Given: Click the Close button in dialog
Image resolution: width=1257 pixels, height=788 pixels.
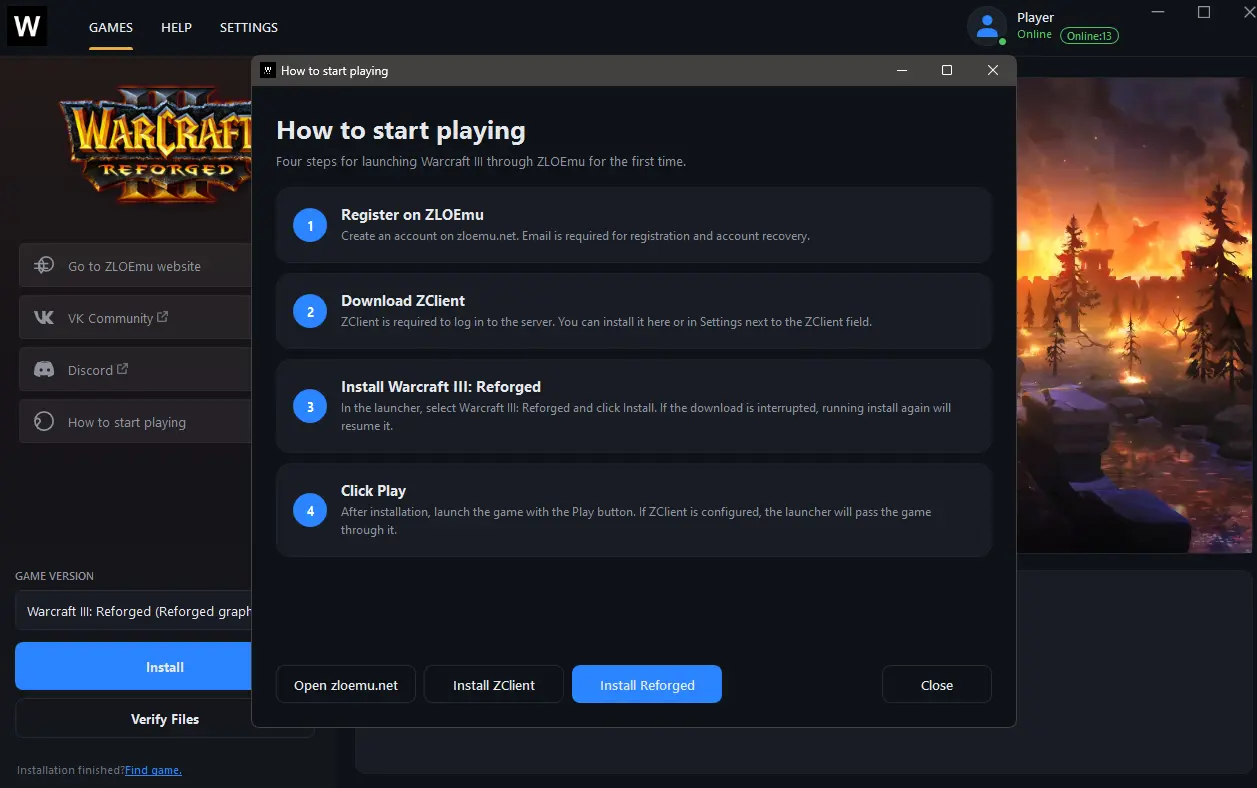Looking at the screenshot, I should click(937, 685).
